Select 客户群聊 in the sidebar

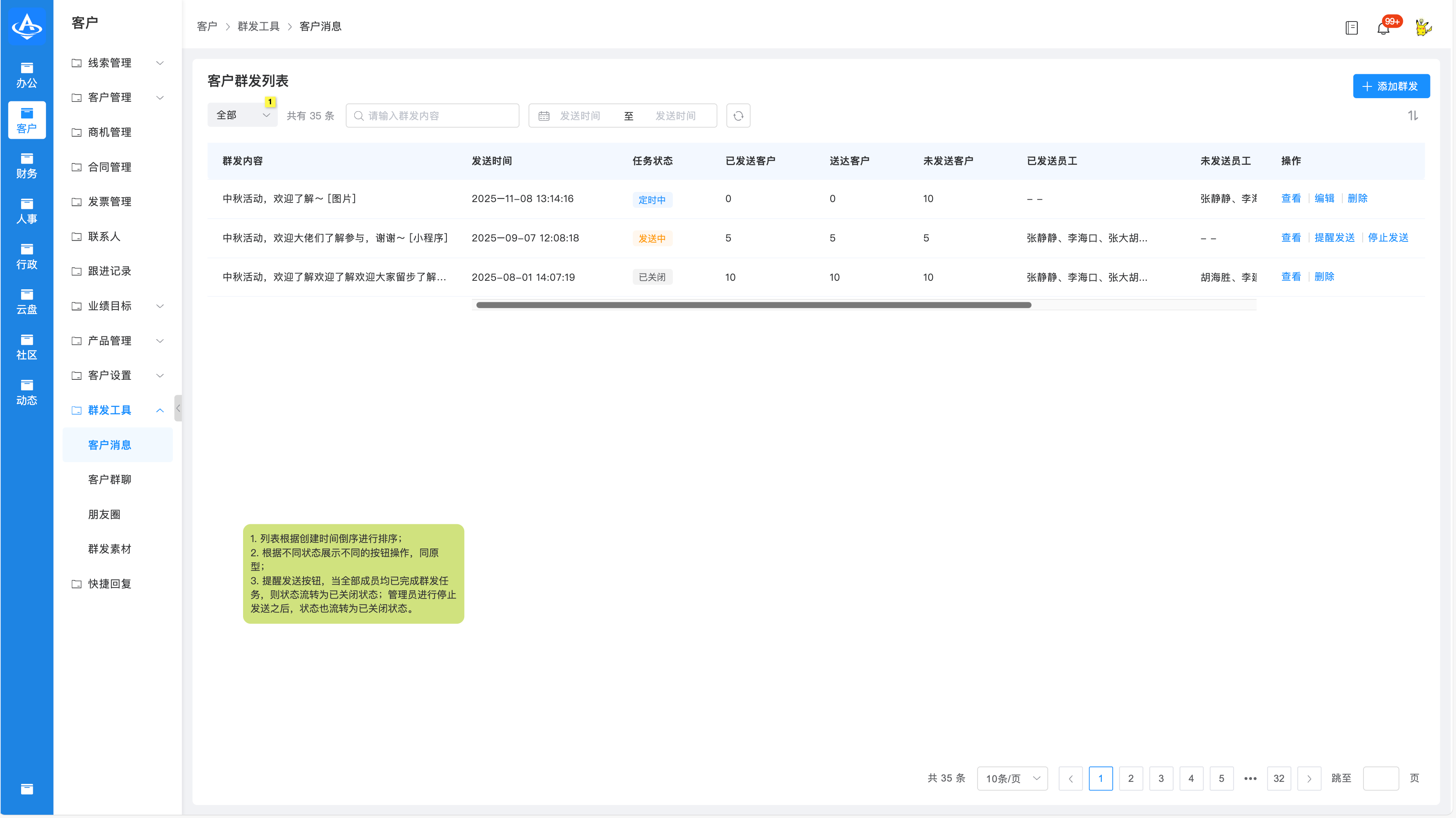[x=110, y=479]
